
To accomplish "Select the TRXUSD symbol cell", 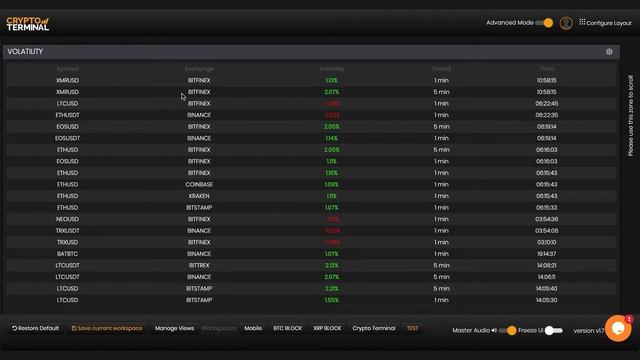I will (x=67, y=242).
